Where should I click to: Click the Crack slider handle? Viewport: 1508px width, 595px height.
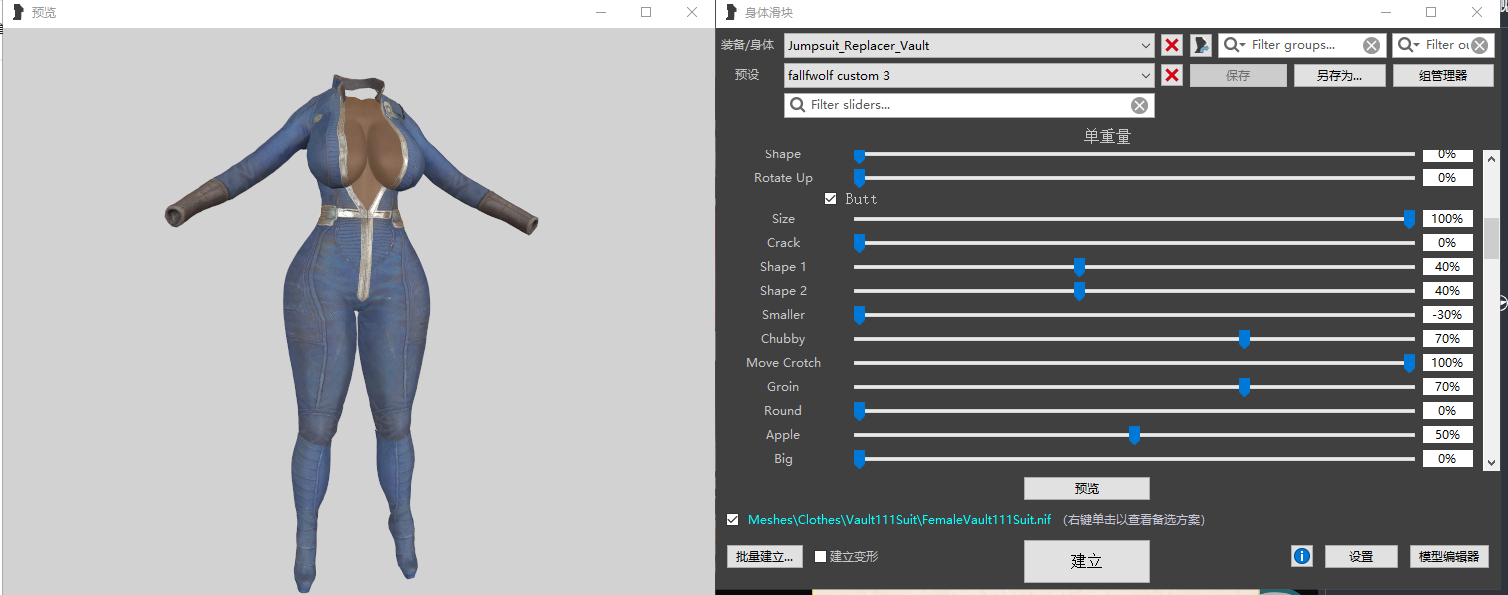859,242
